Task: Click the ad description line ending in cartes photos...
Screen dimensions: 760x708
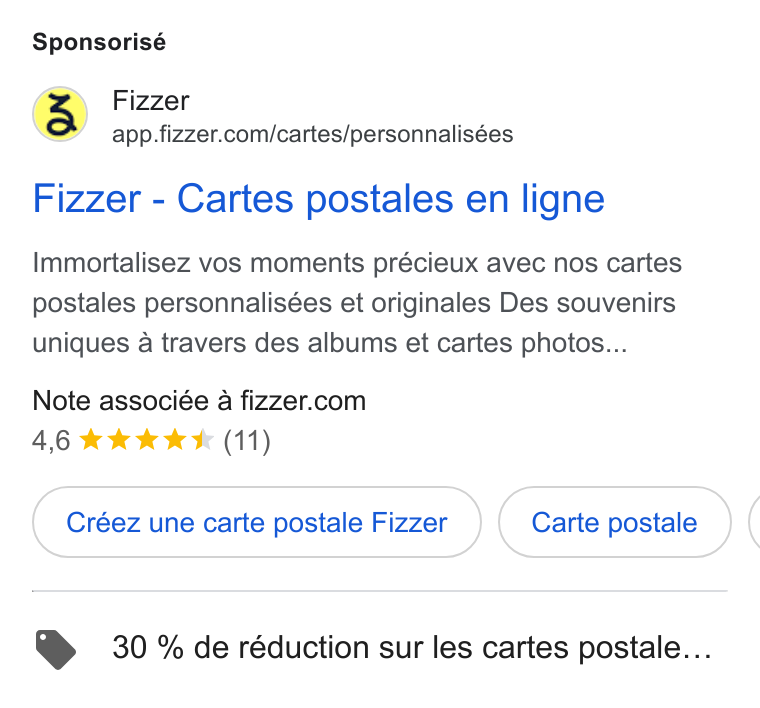Action: (x=330, y=343)
